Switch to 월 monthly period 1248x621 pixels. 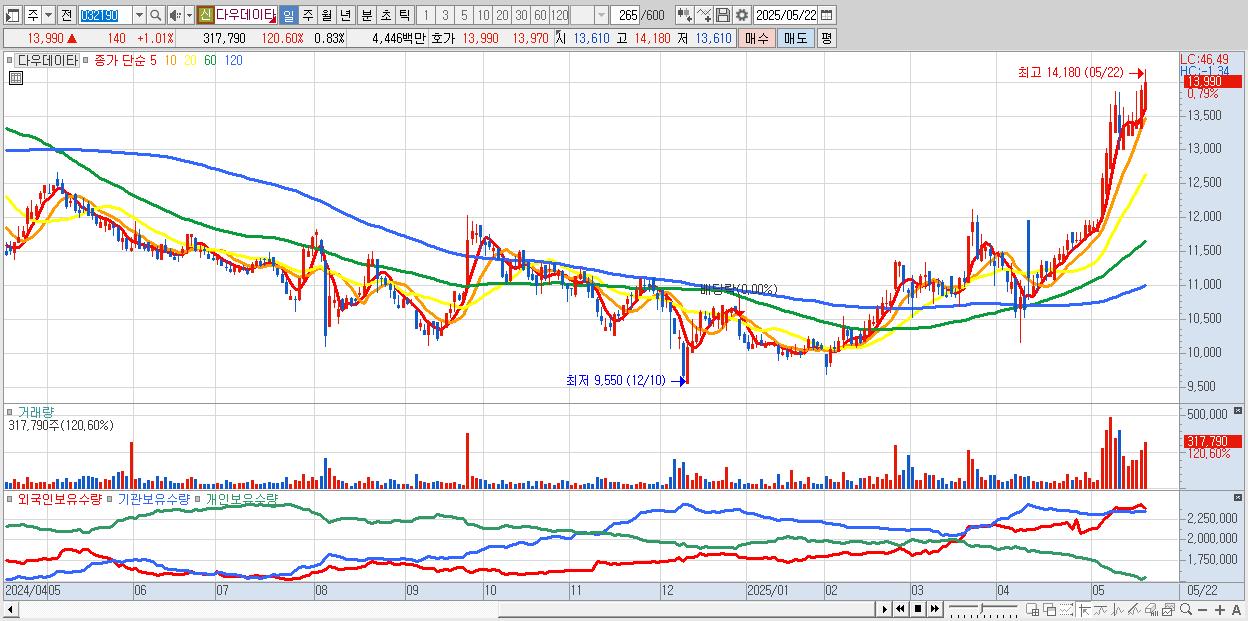326,15
